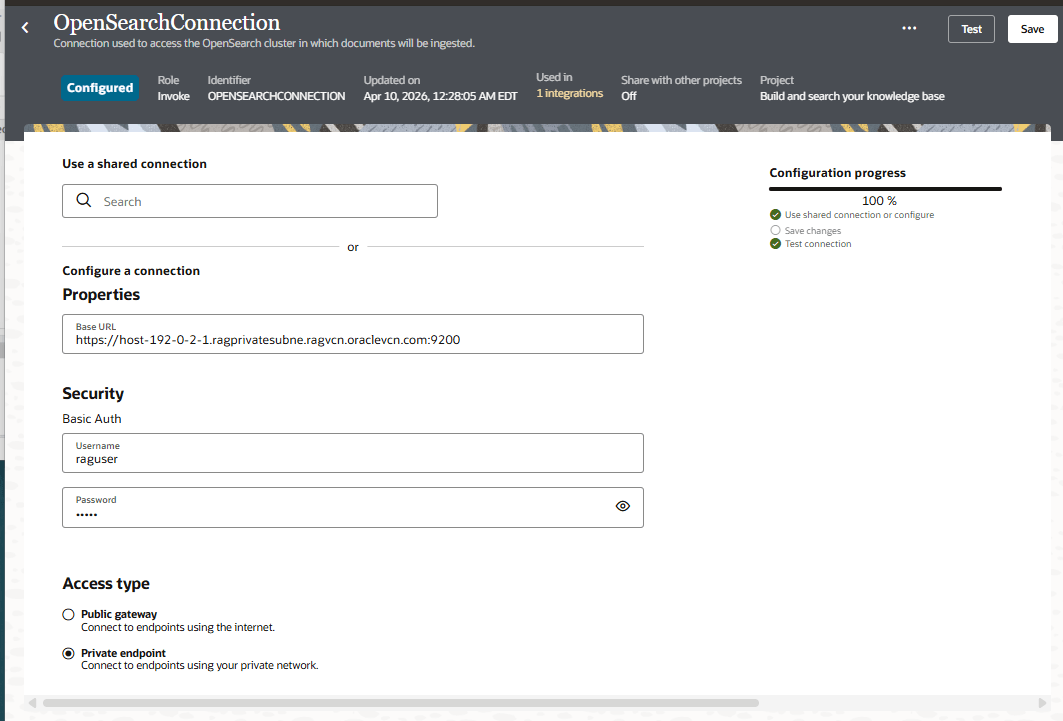The width and height of the screenshot is (1063, 721).
Task: Click the horizontal scrollbar thumb
Action: [x=401, y=703]
